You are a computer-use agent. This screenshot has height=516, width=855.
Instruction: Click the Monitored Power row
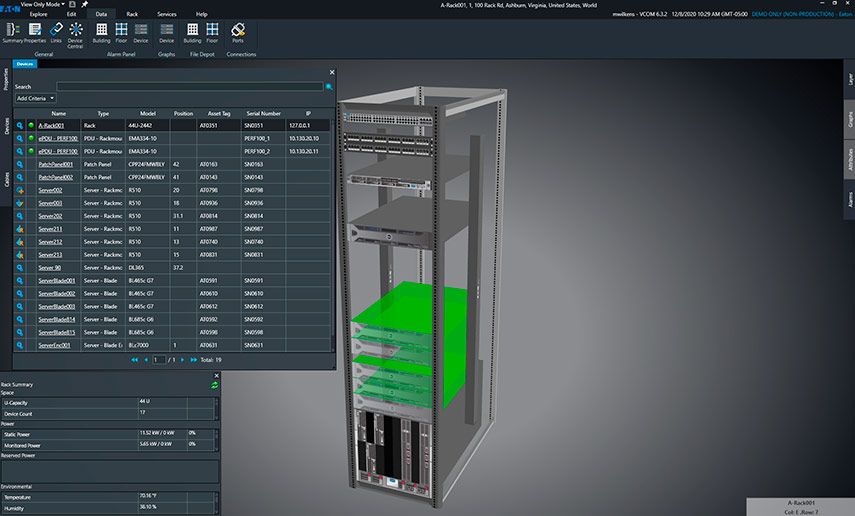[x=108, y=445]
